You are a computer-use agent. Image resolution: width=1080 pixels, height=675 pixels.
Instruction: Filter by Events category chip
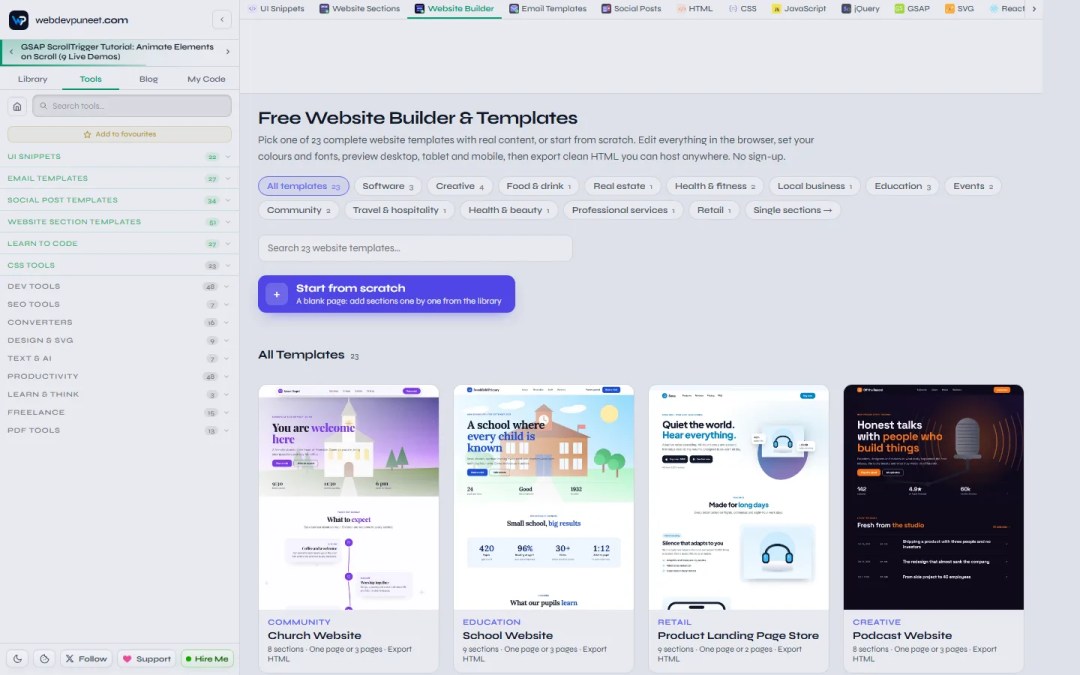tap(973, 186)
